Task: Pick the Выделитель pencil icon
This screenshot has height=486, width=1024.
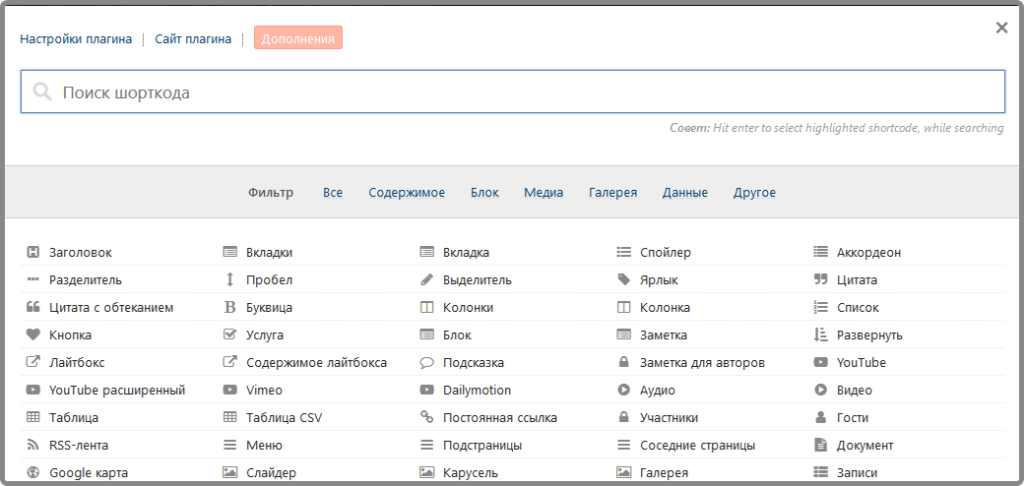Action: tap(427, 280)
